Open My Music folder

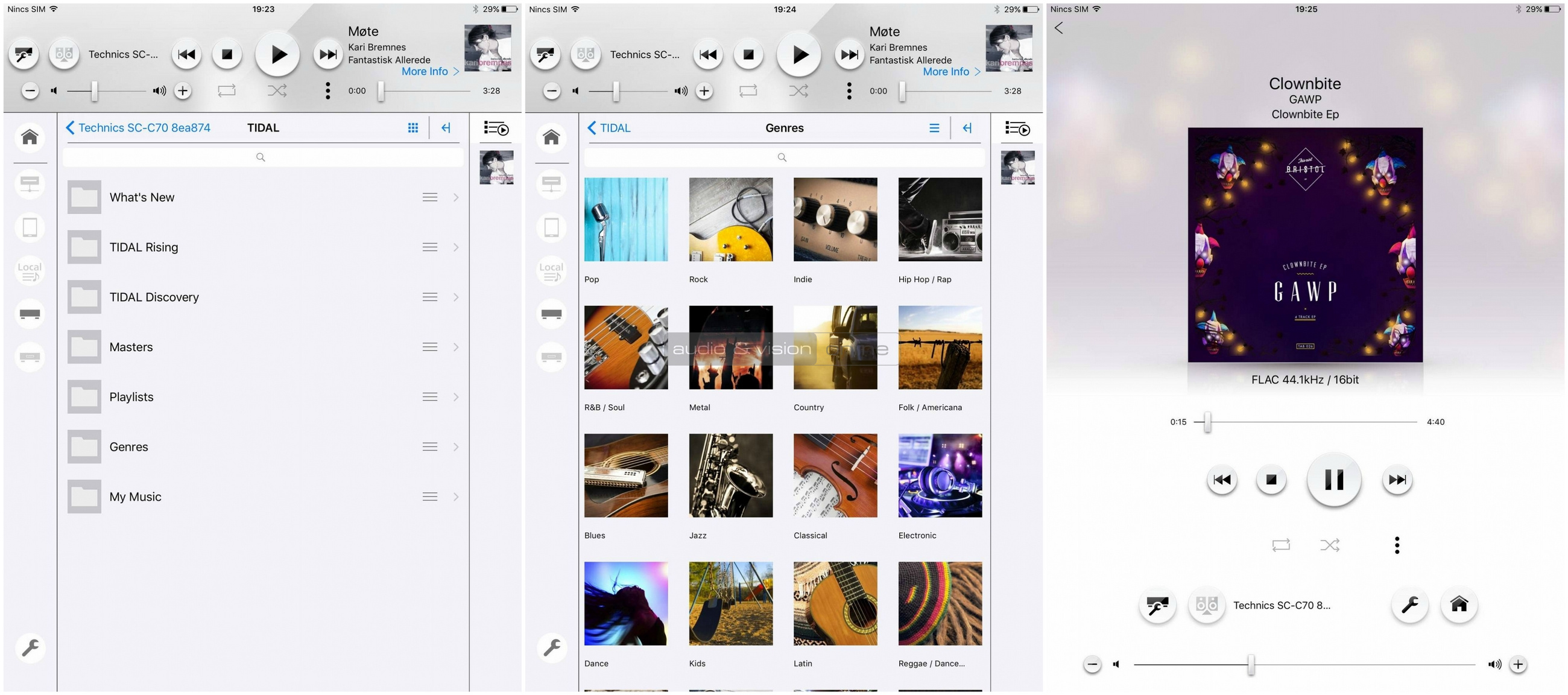click(x=264, y=497)
